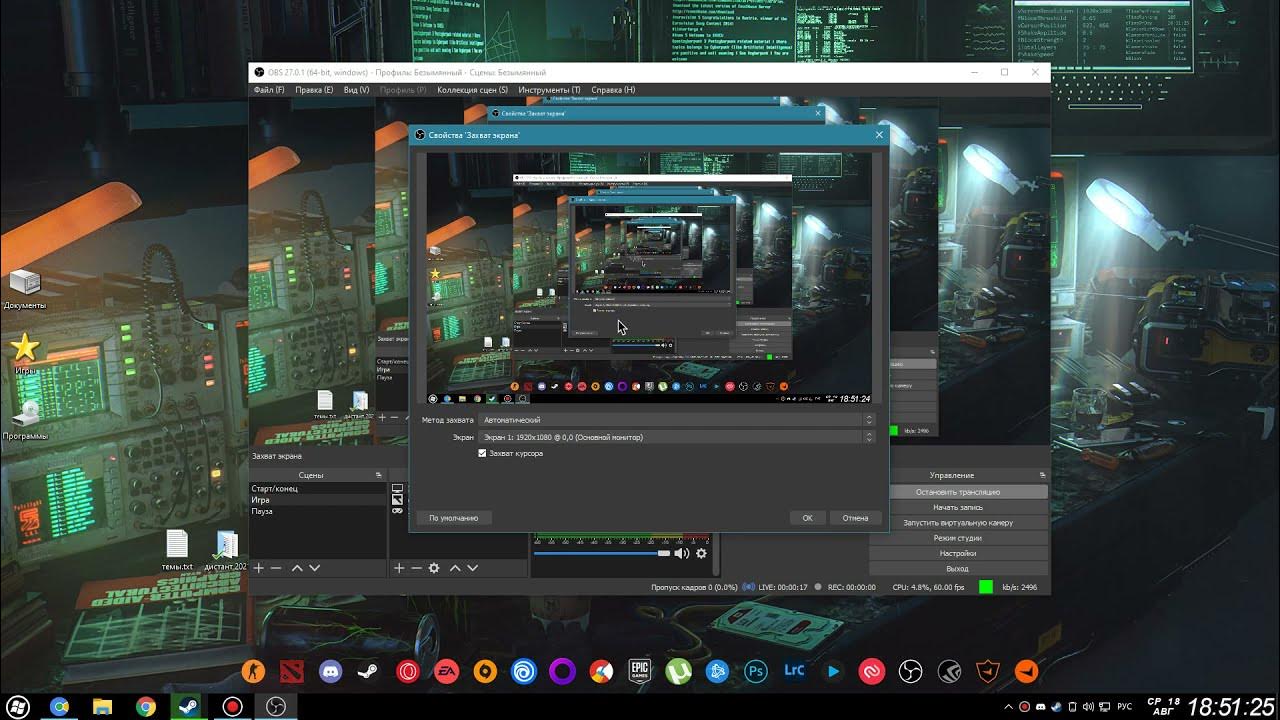Viewport: 1280px width, 720px height.
Task: Open the Adobe Creative Cloud dock icon
Action: pyautogui.click(x=872, y=671)
